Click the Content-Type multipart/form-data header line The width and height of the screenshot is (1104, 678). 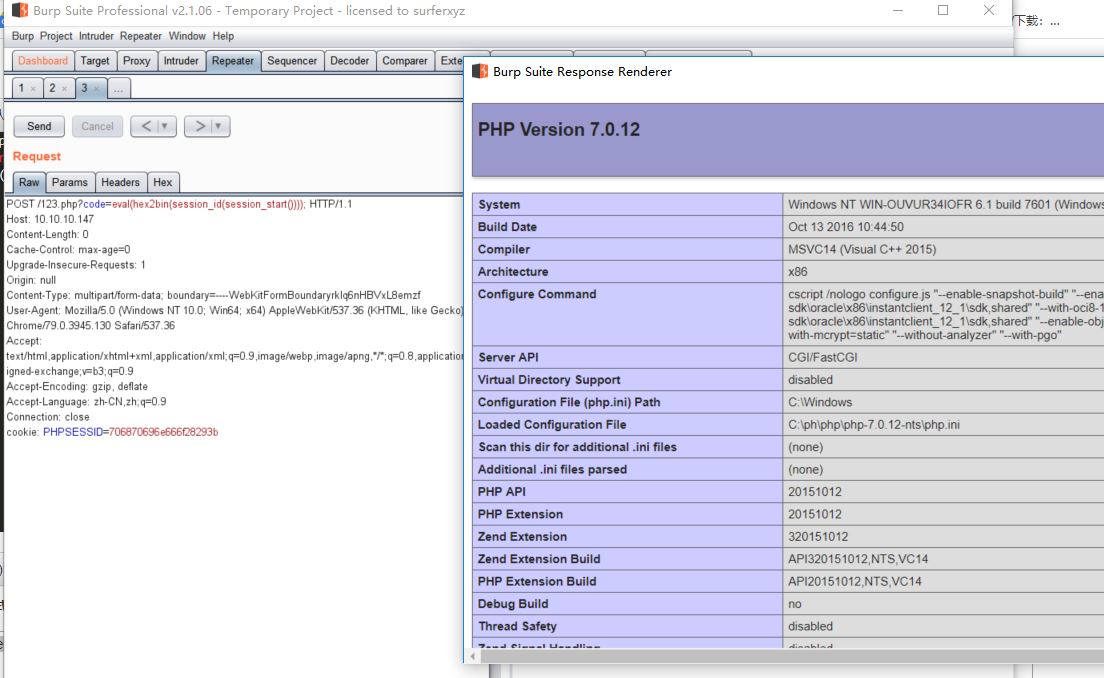213,296
